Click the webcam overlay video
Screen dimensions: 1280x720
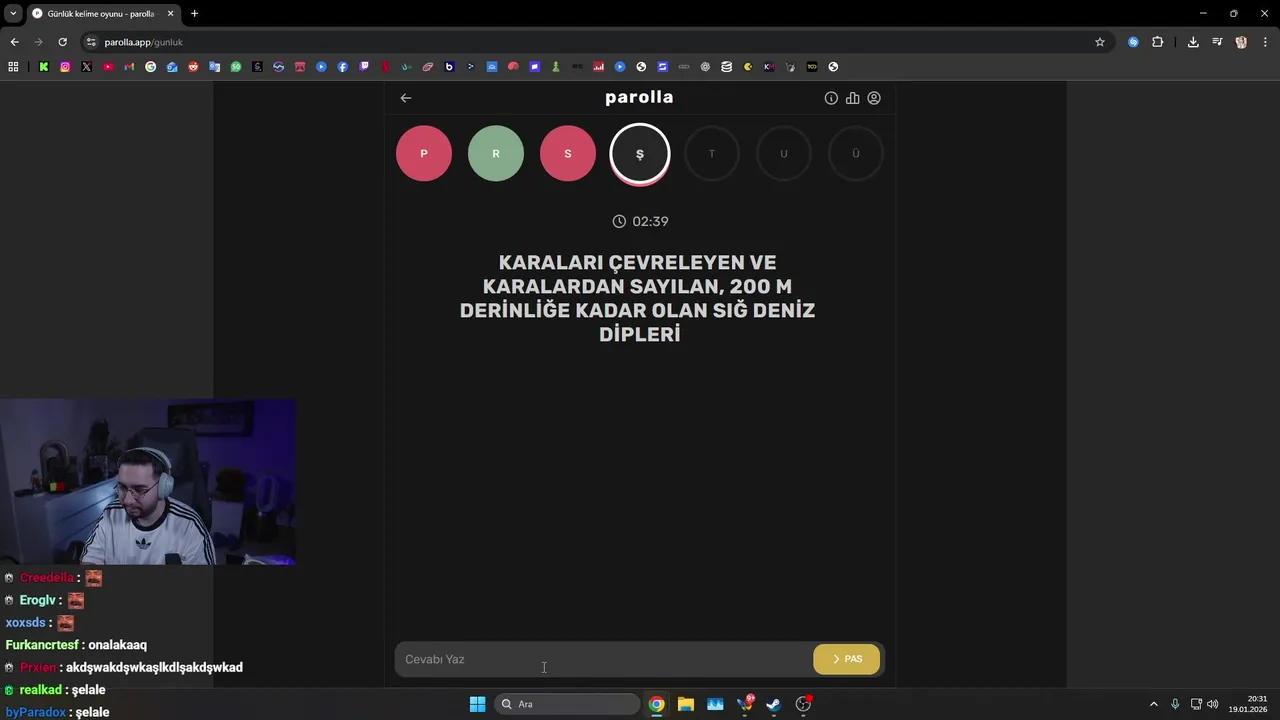tap(148, 483)
